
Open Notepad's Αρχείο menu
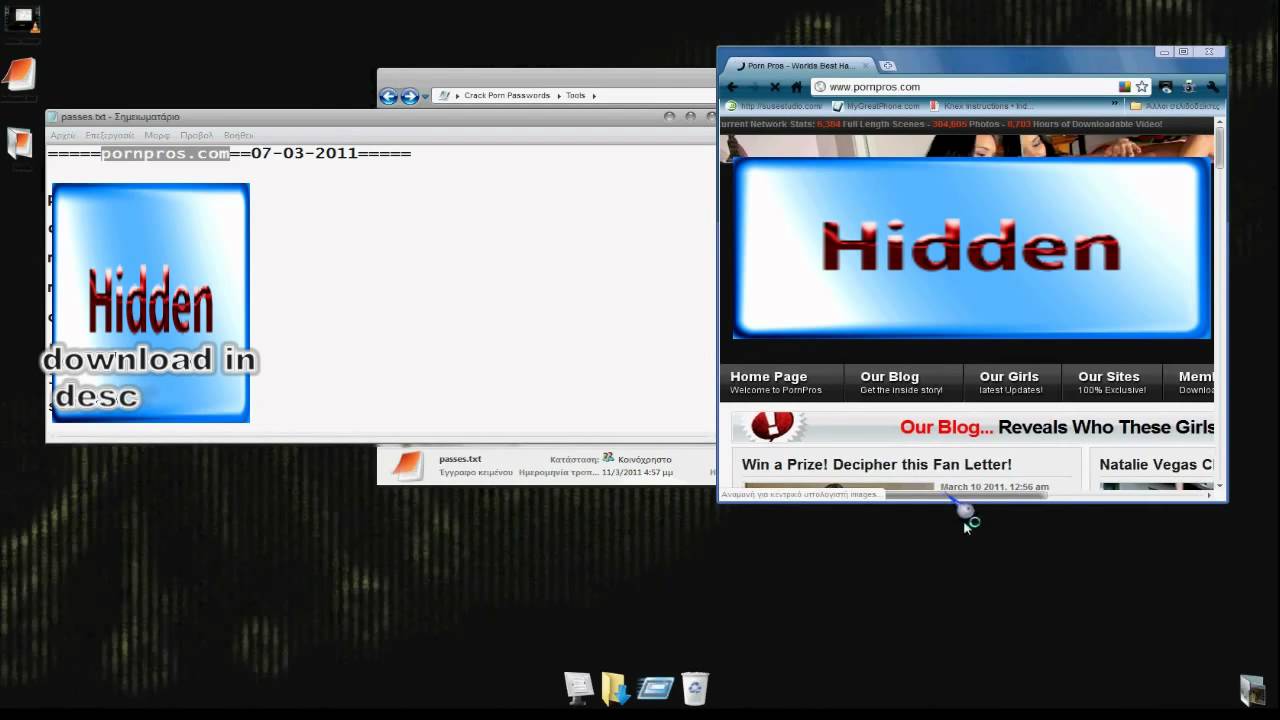tap(63, 135)
